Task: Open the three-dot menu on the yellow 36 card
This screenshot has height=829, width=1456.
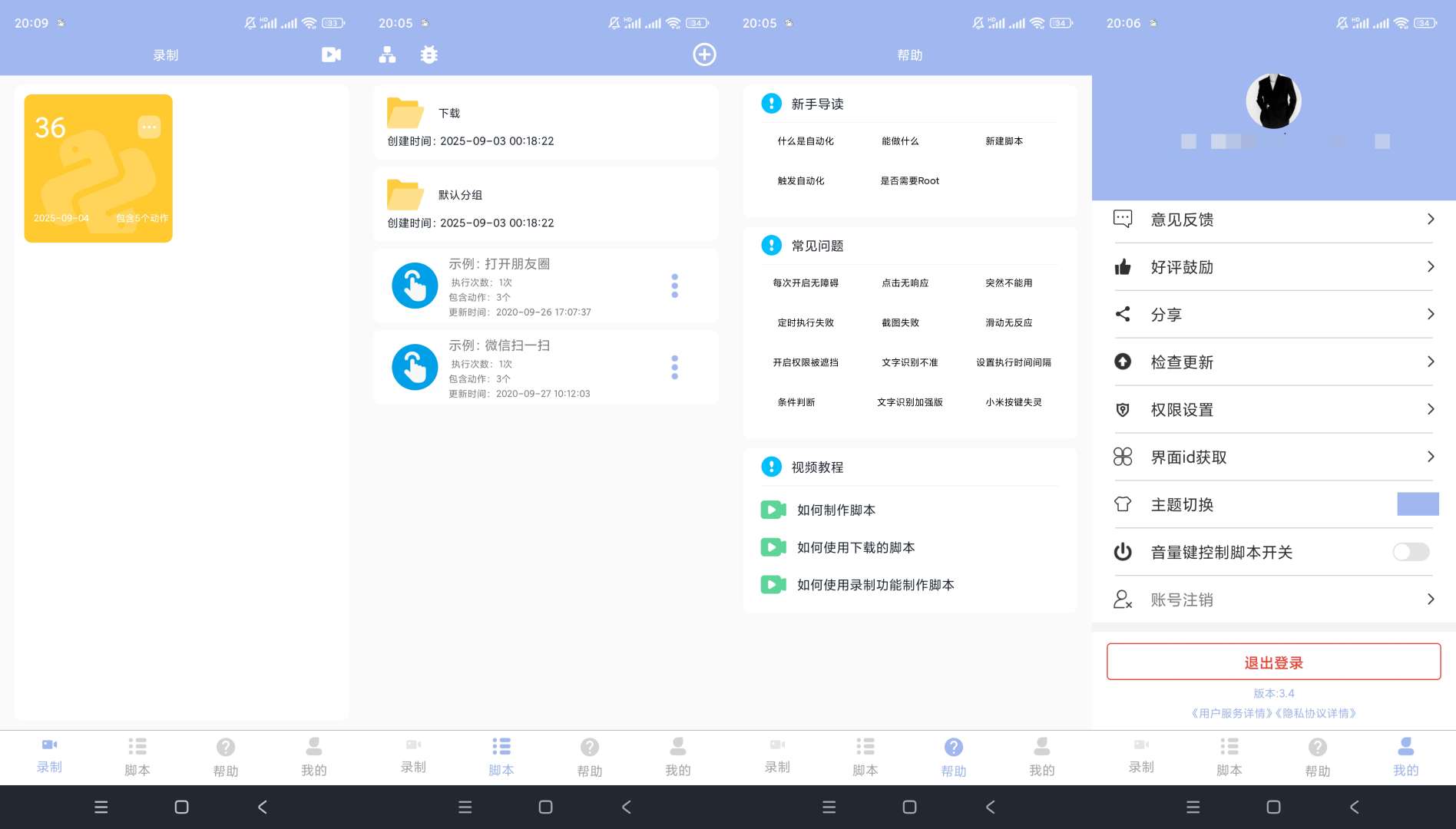Action: (x=149, y=127)
